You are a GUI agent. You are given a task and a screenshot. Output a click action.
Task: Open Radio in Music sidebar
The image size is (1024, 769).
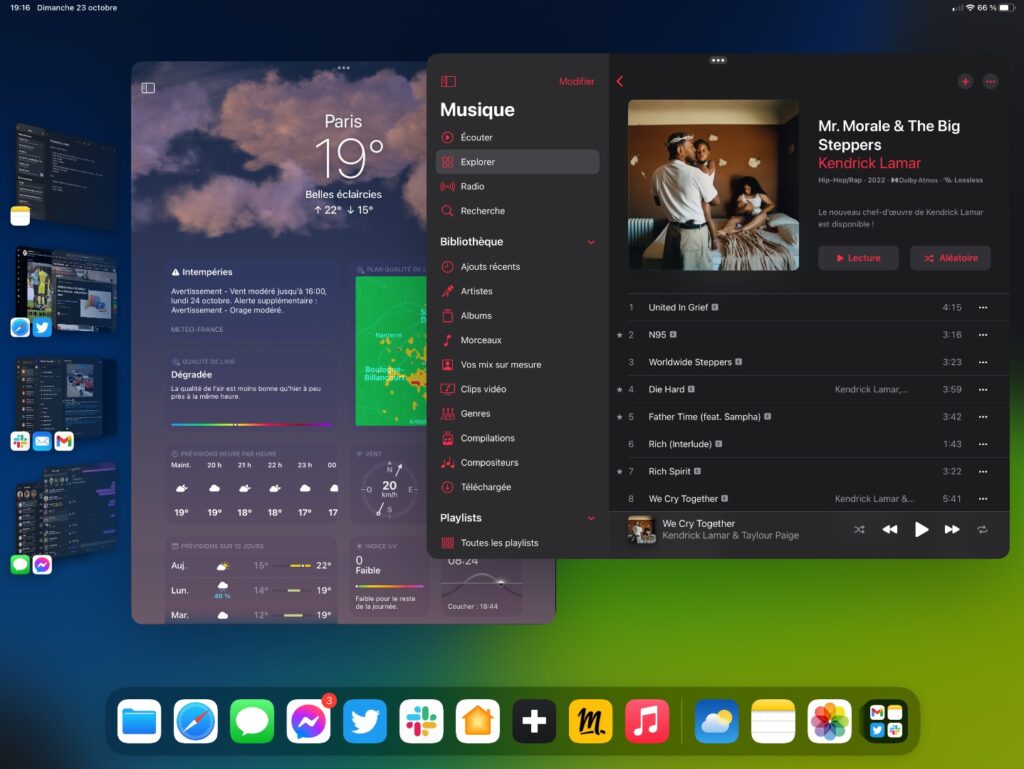tap(517, 187)
